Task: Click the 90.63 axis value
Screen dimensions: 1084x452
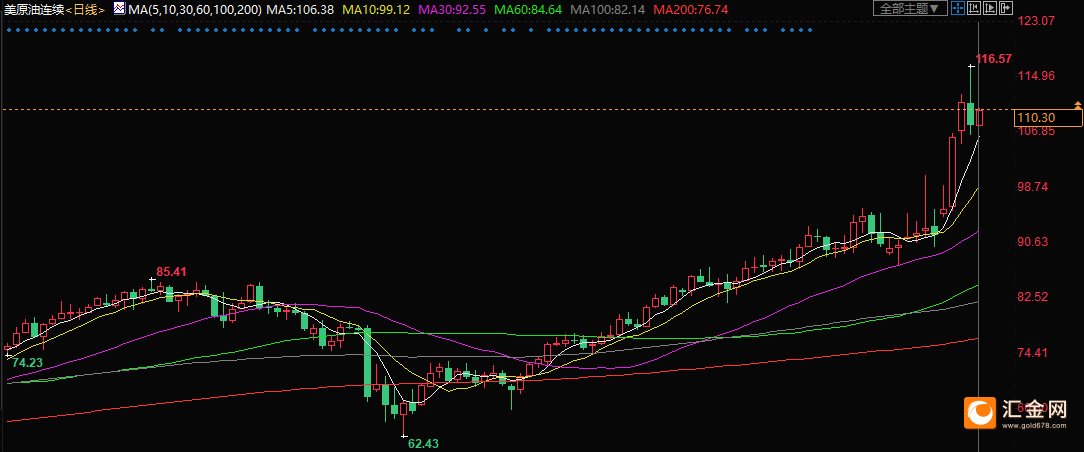Action: pos(1034,242)
